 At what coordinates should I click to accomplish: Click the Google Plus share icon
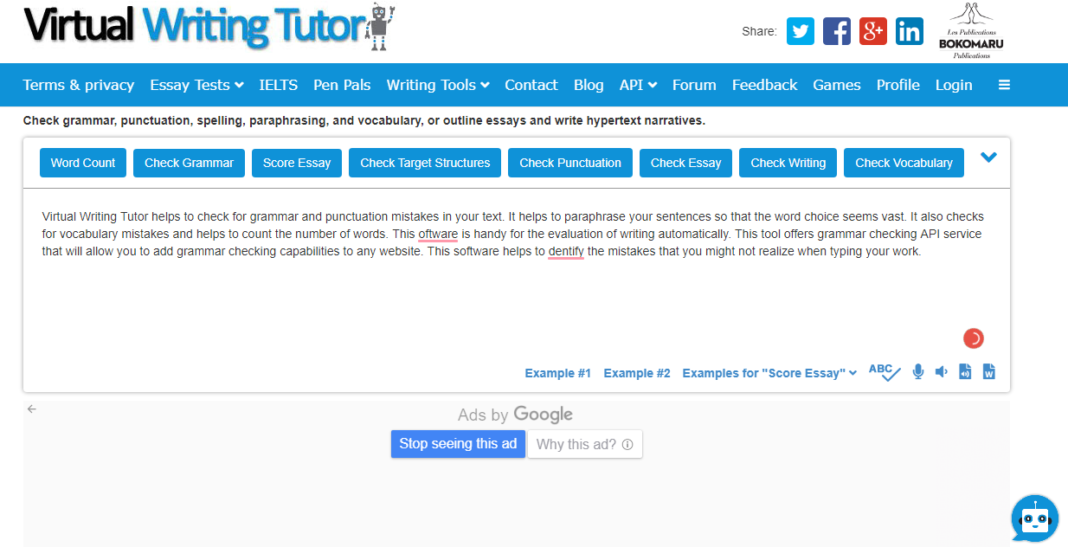(873, 31)
